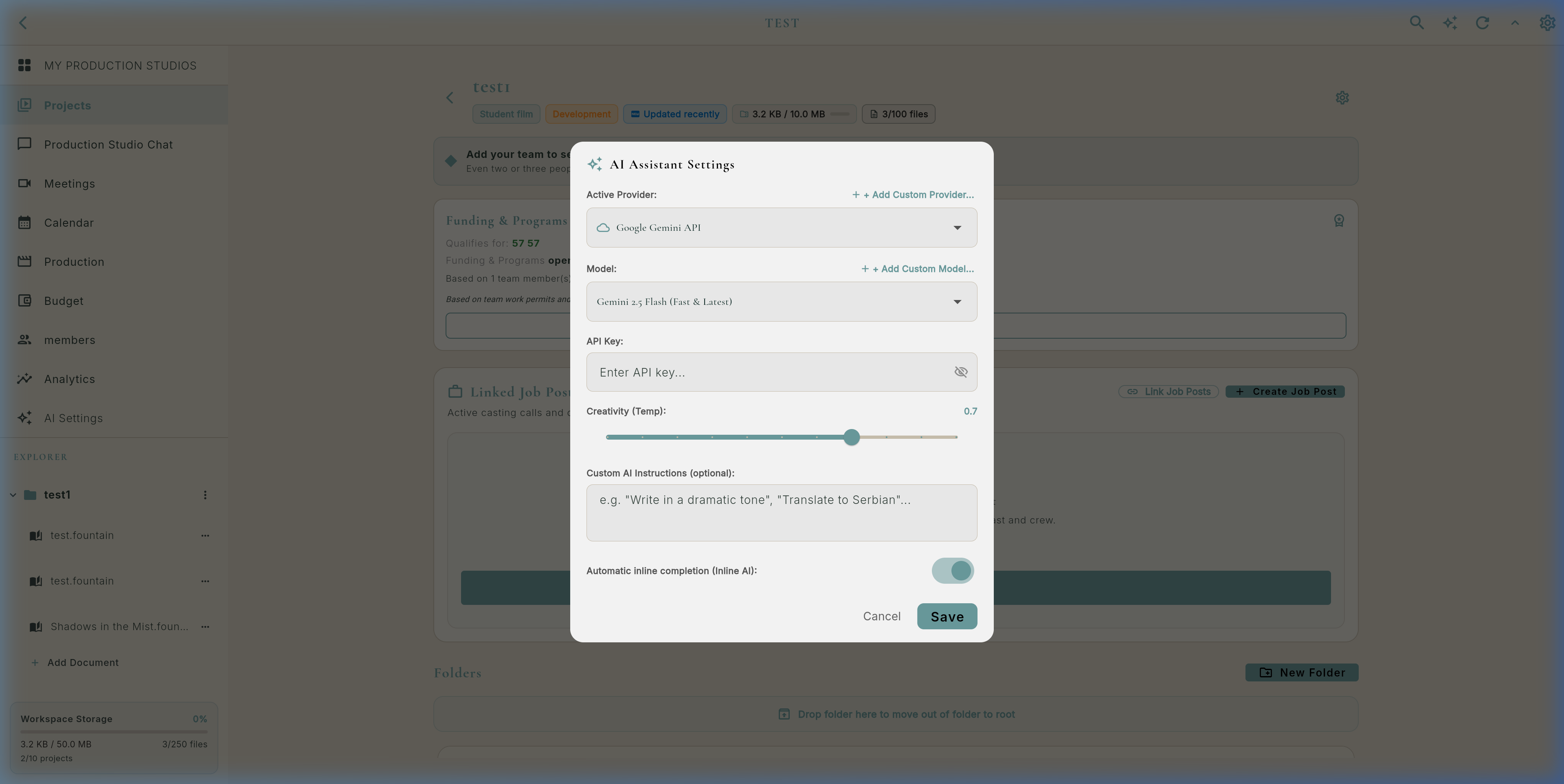Open members section
Viewport: 1564px width, 784px height.
click(x=114, y=340)
